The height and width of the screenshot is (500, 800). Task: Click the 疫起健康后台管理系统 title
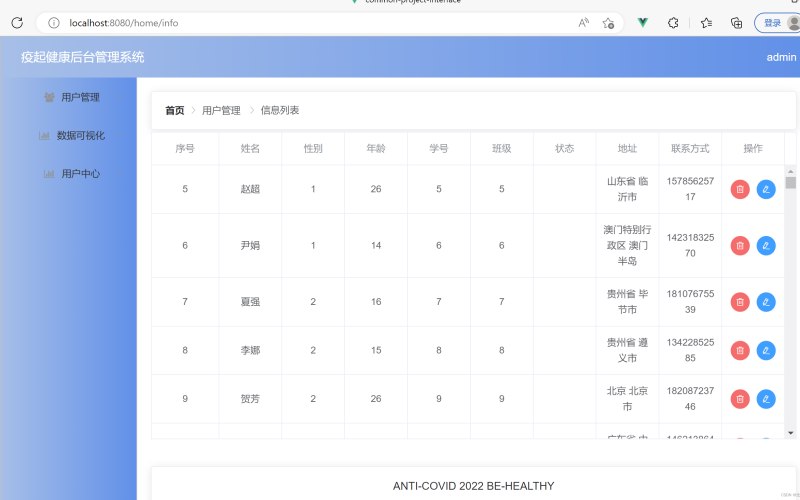pos(83,57)
